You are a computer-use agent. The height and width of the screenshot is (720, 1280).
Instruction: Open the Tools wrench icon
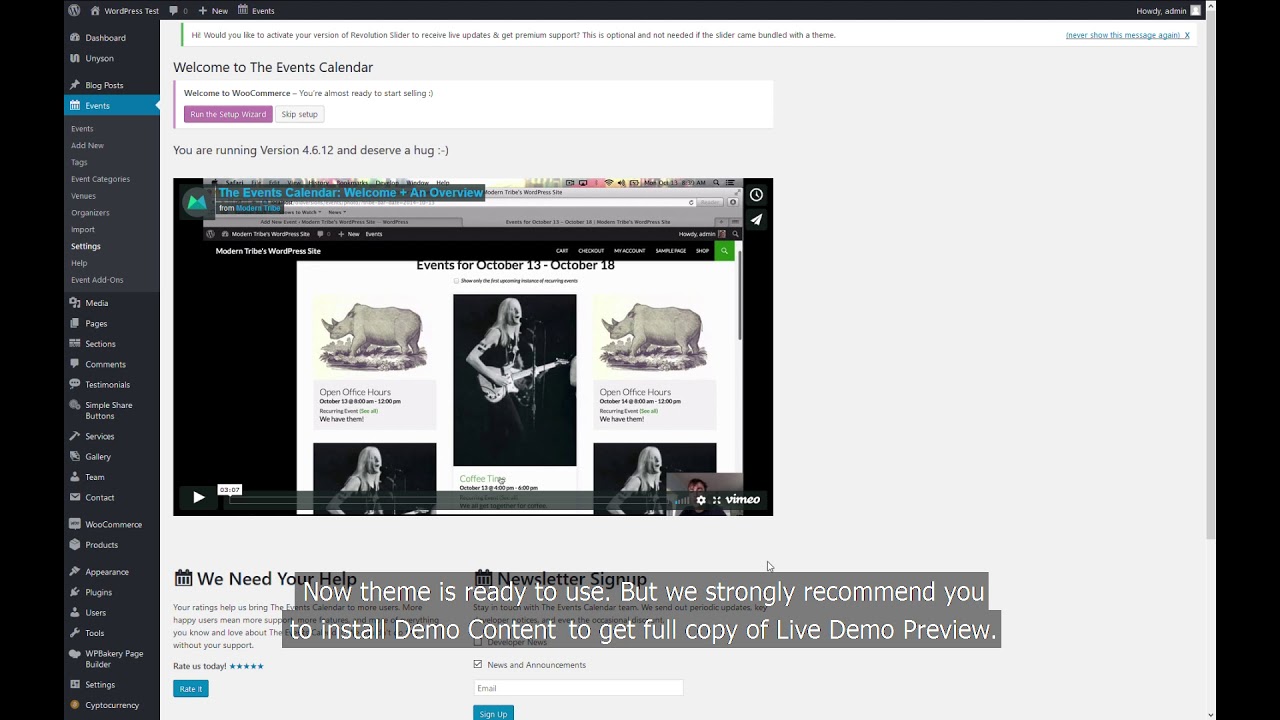point(75,633)
